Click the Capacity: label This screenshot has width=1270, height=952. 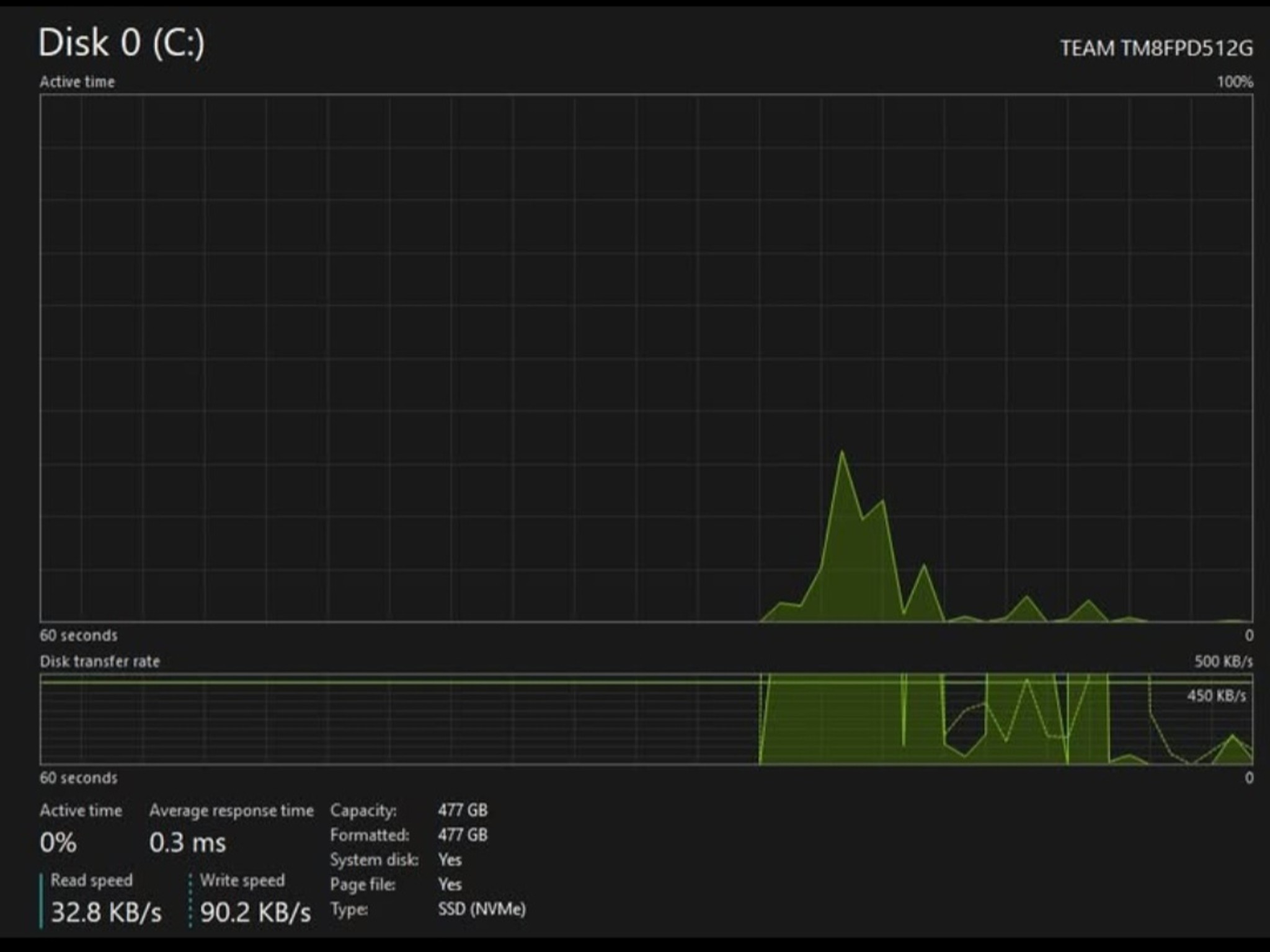pyautogui.click(x=363, y=811)
